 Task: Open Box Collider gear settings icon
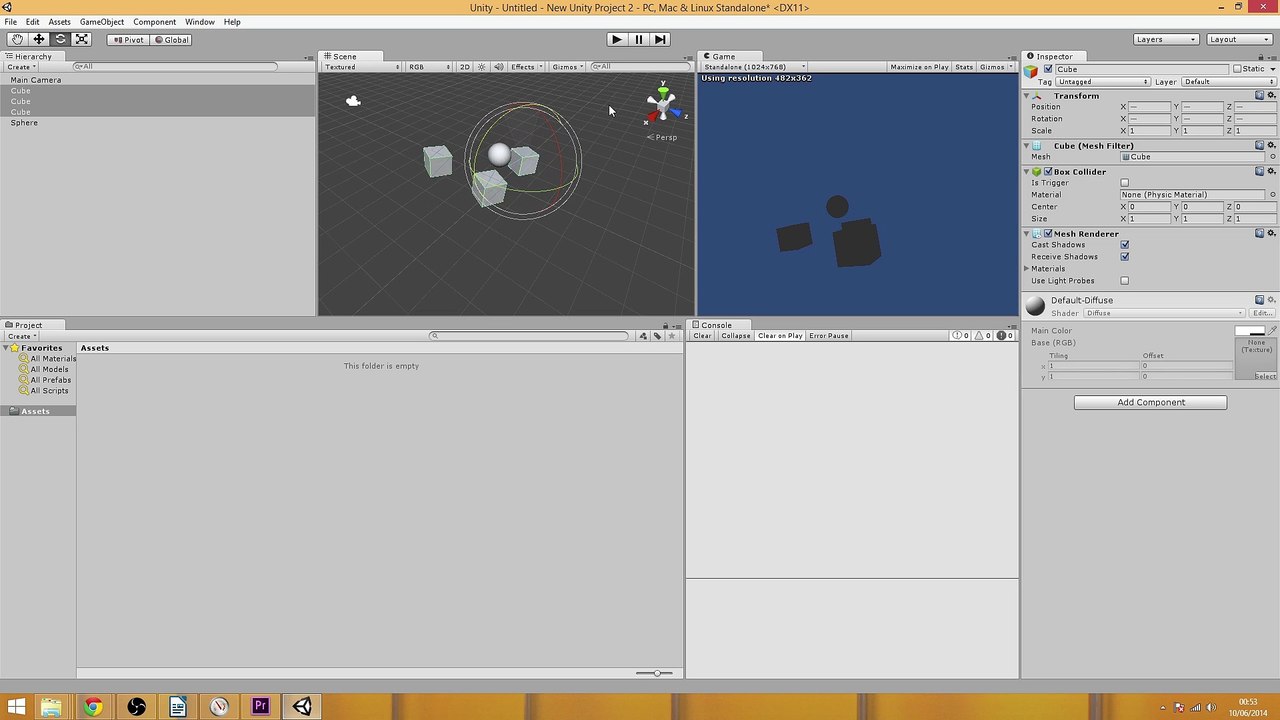pyautogui.click(x=1271, y=171)
